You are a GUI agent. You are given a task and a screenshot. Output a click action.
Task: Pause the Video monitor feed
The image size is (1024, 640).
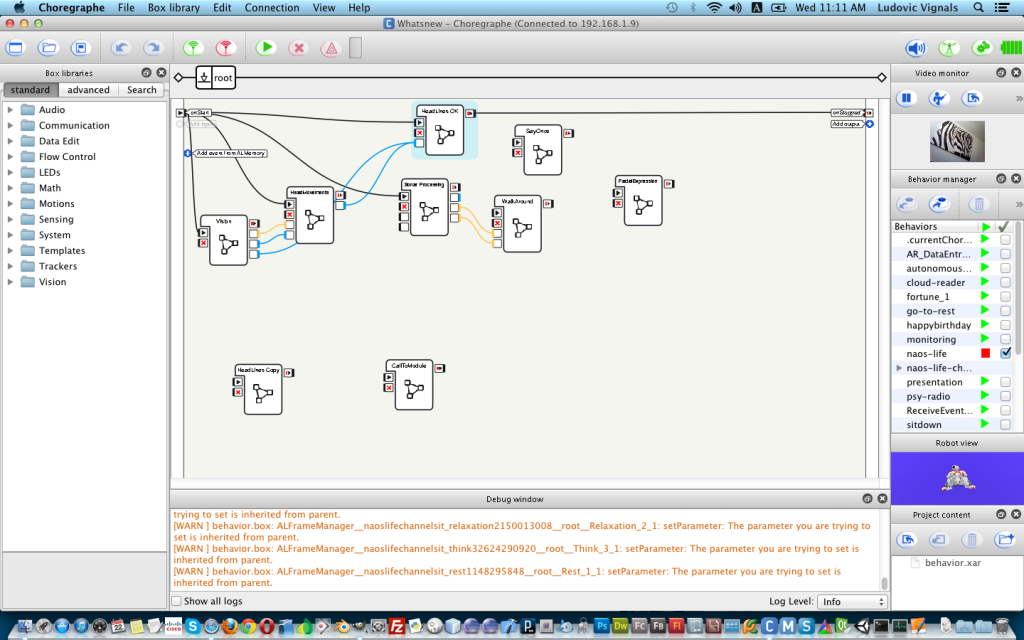coord(906,99)
